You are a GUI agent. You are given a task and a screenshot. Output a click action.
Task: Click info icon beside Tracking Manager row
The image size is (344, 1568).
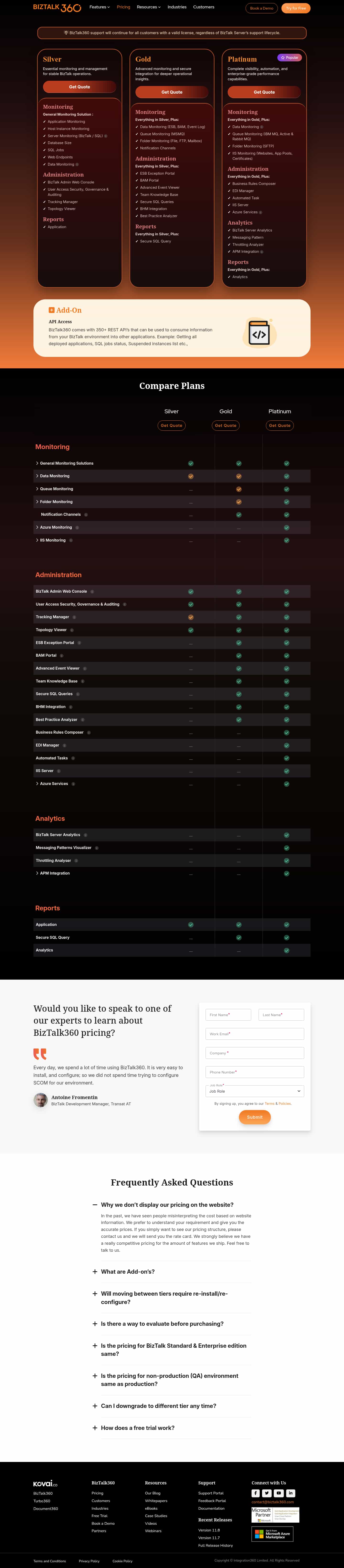pos(74,617)
